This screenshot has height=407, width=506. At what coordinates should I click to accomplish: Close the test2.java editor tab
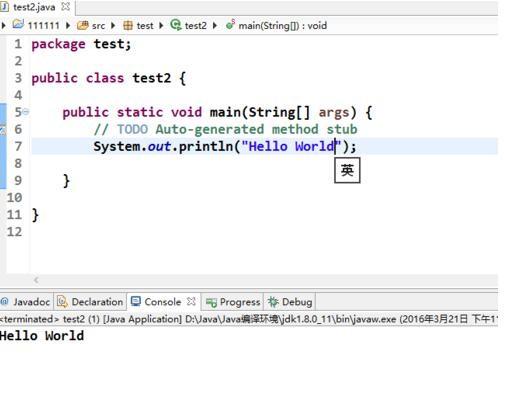pyautogui.click(x=66, y=7)
